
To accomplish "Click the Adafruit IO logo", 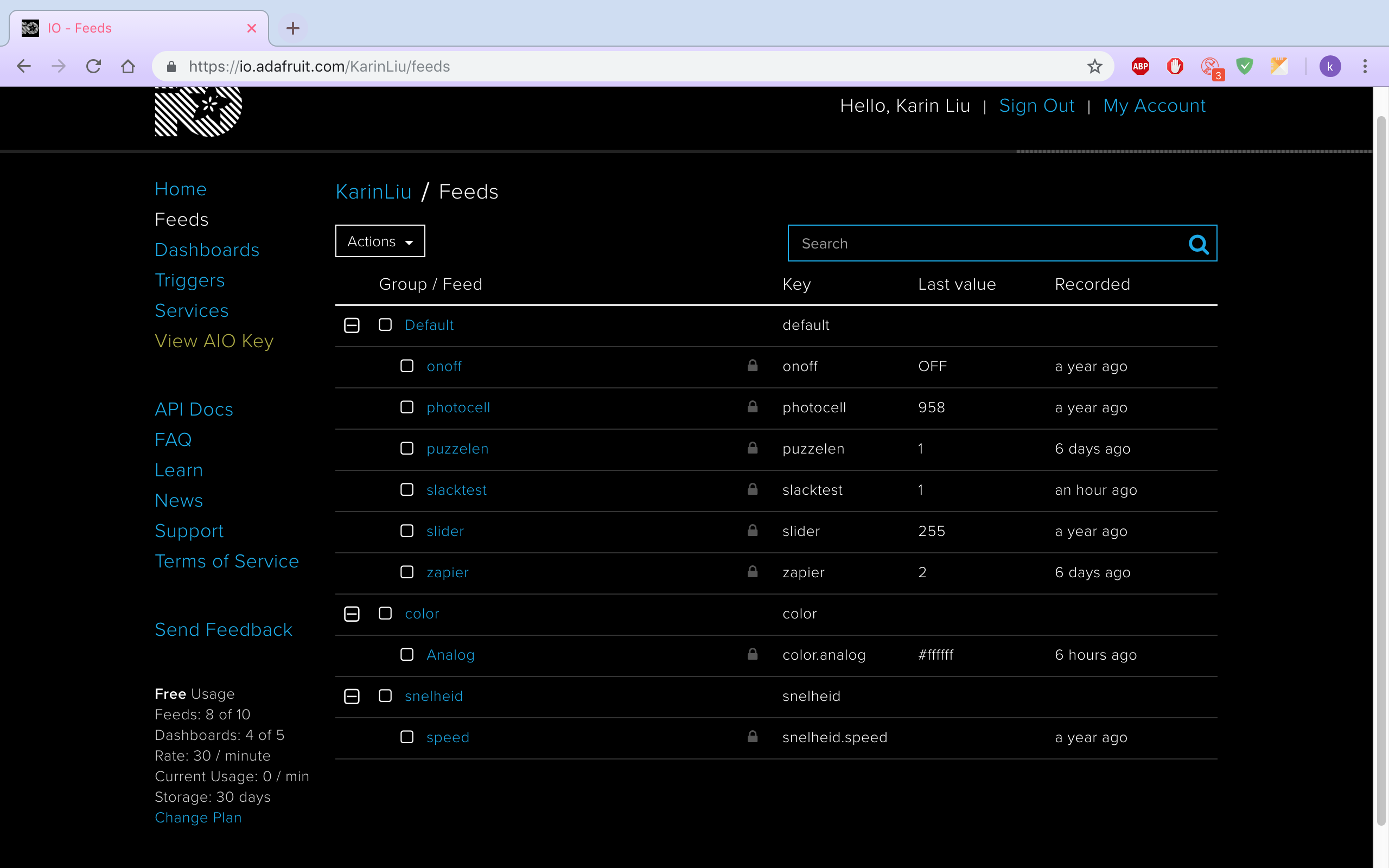I will click(x=198, y=111).
